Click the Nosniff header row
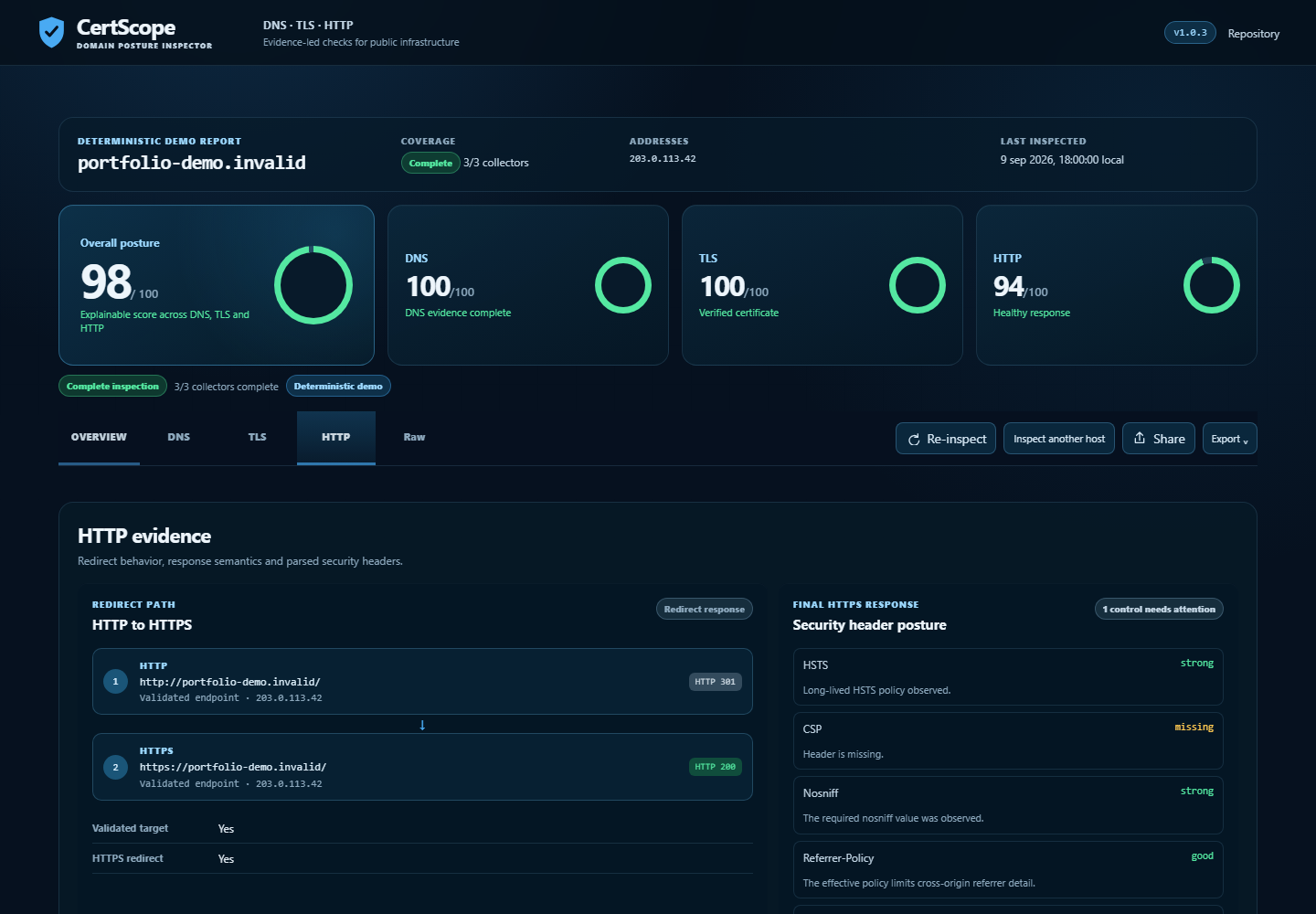The image size is (1316, 914). click(1008, 805)
